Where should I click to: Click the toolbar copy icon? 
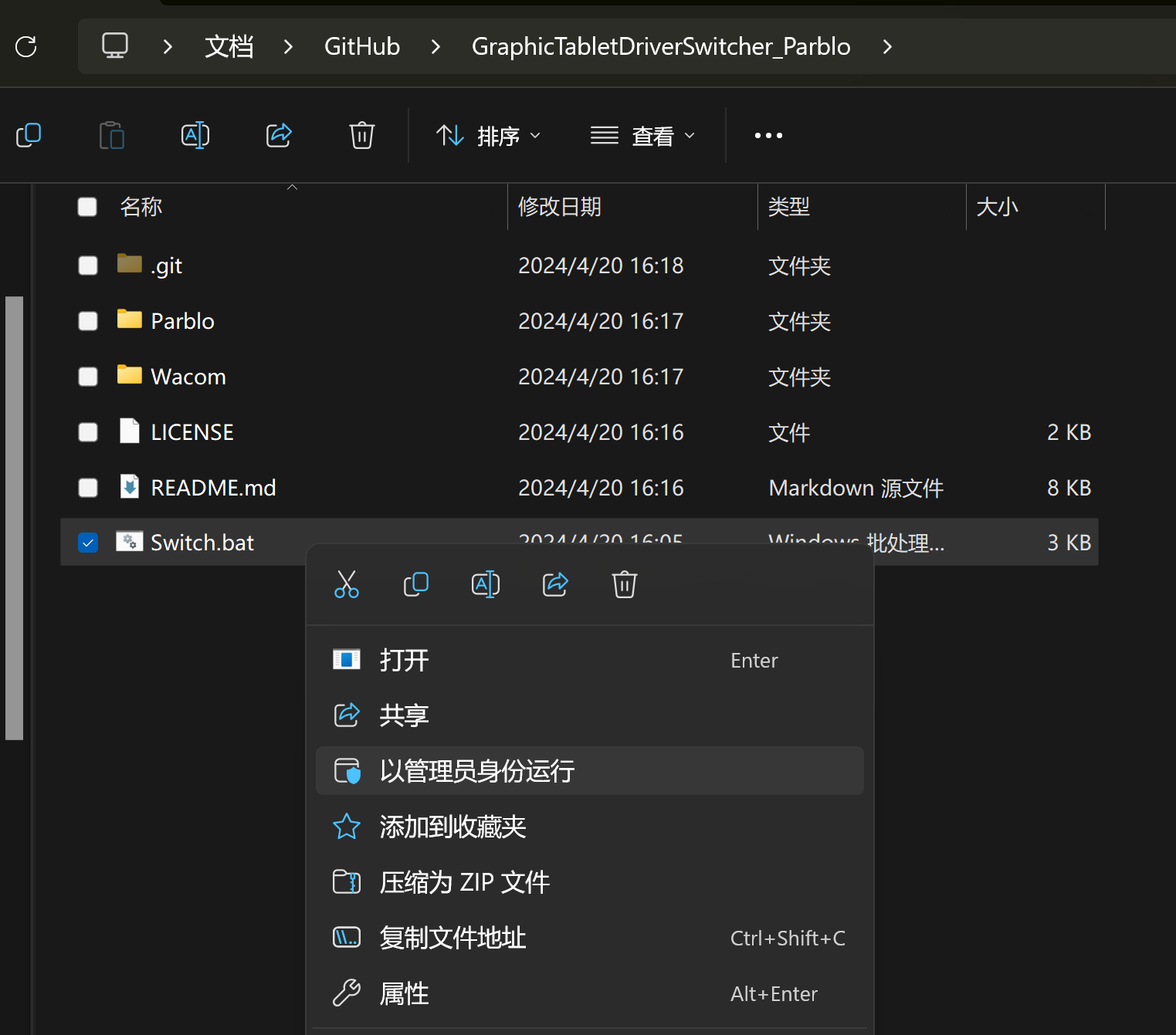[x=29, y=135]
